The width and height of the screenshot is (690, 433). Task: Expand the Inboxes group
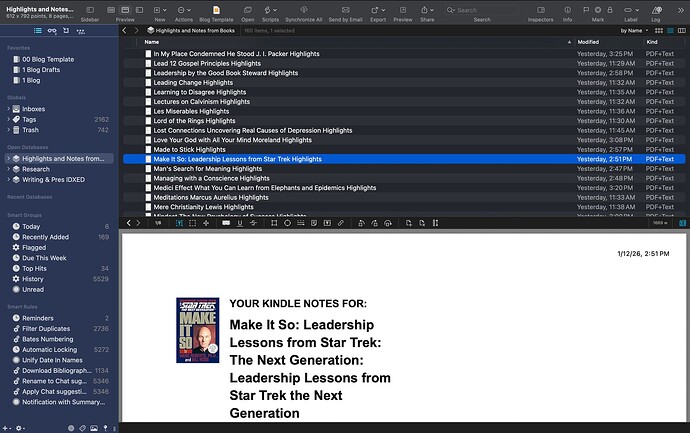(9, 108)
